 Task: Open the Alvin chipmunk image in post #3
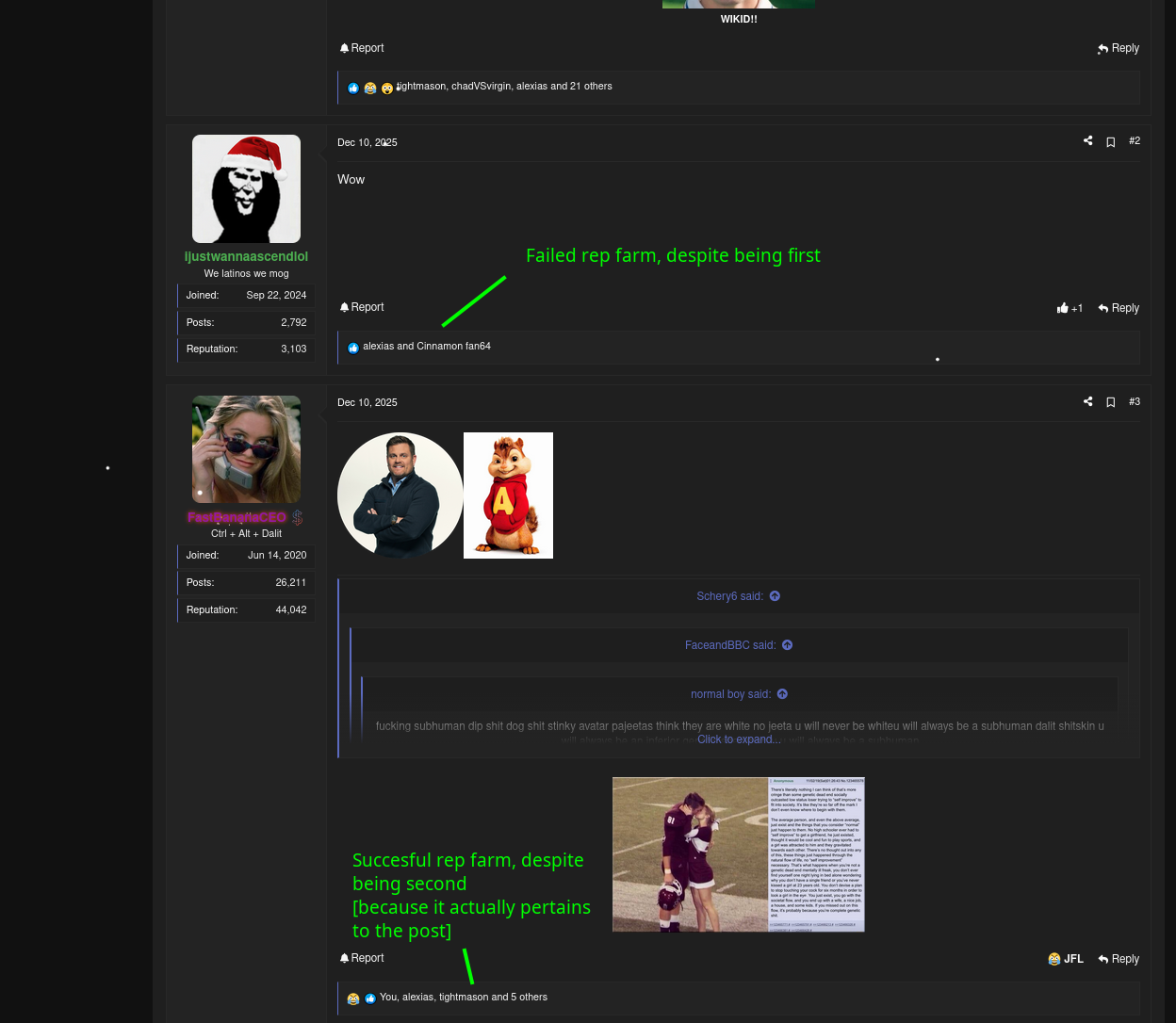coord(508,495)
